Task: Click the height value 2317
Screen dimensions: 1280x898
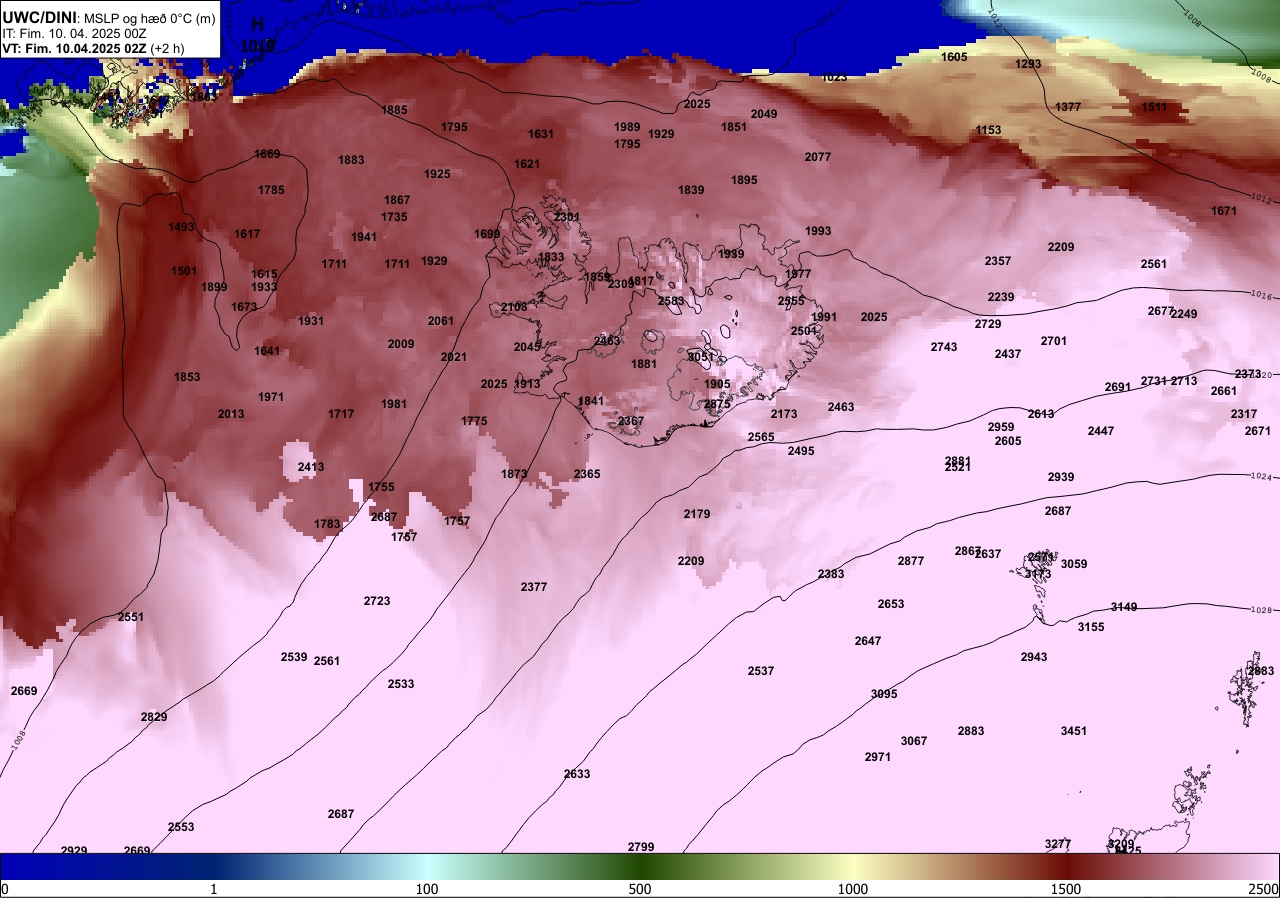Action: click(1244, 414)
